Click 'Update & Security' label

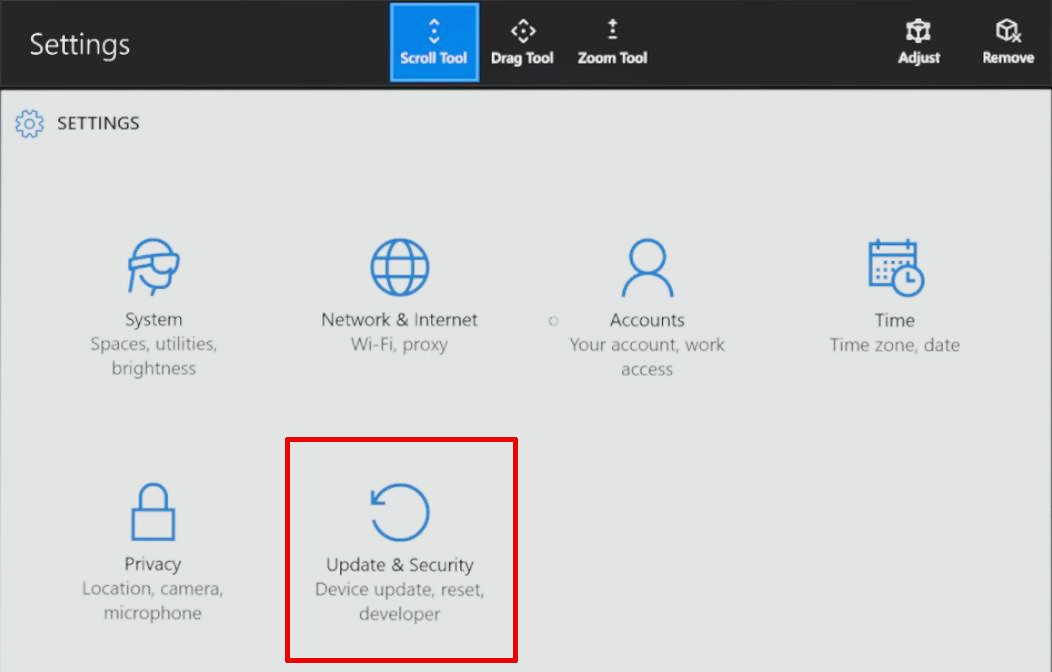[x=399, y=565]
